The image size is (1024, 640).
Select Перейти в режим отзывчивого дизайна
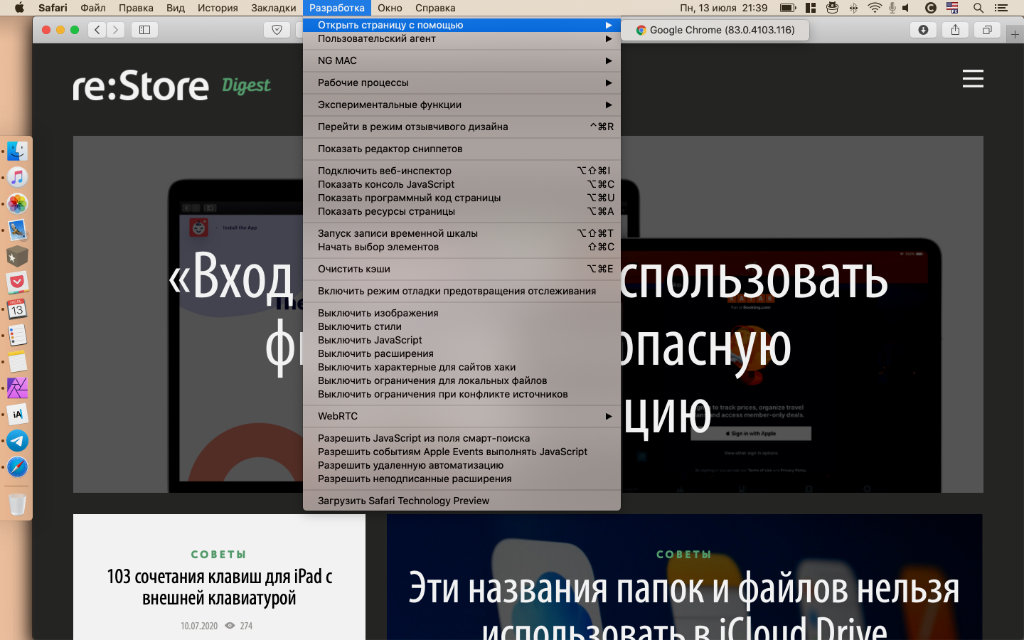click(462, 127)
